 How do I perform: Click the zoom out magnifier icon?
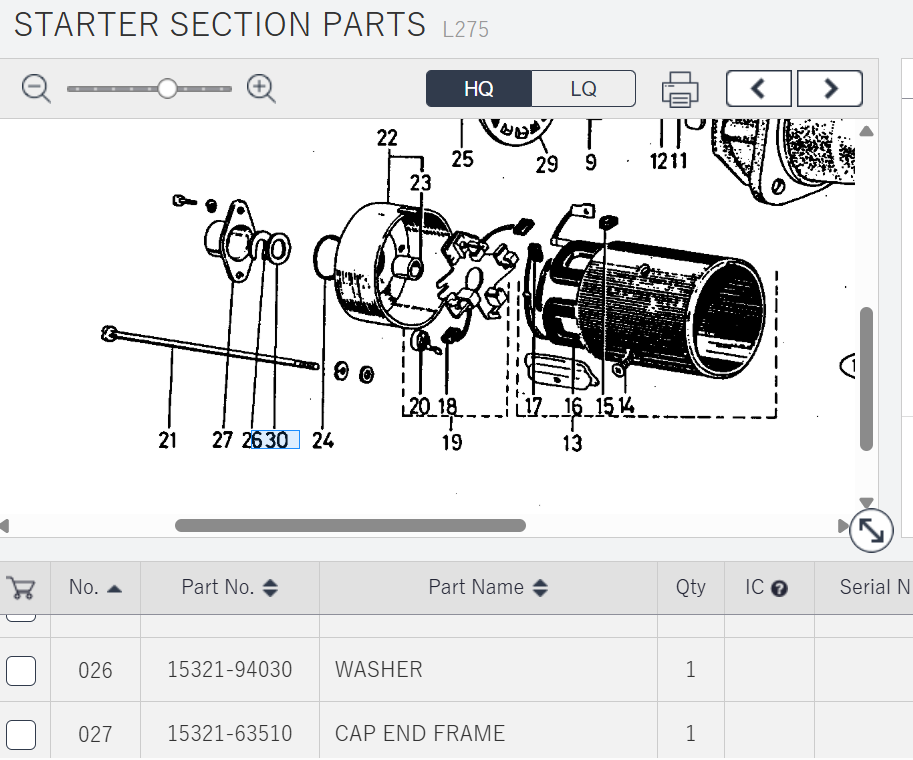tap(36, 89)
